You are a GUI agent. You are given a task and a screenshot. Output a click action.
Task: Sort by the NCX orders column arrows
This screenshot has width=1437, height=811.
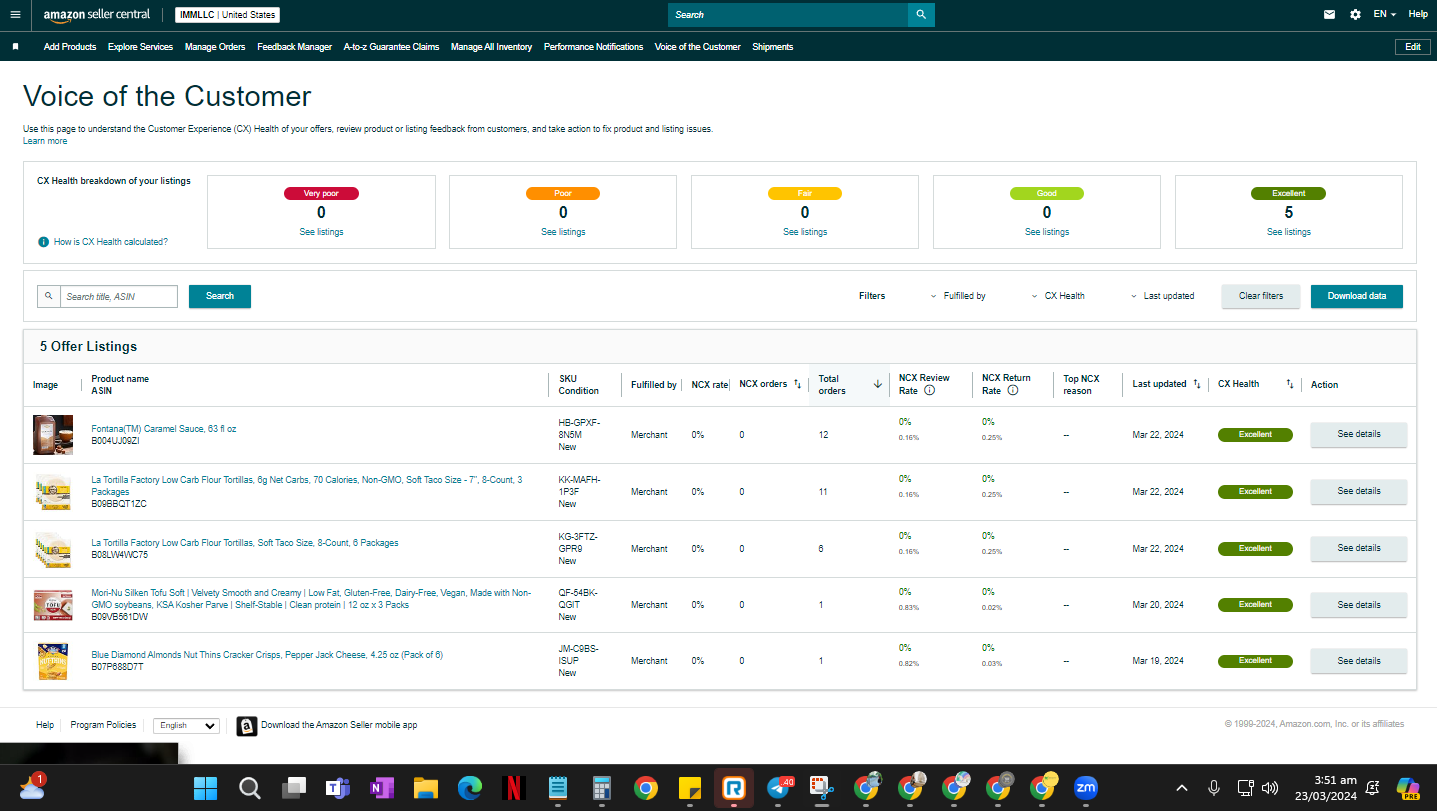click(x=798, y=384)
